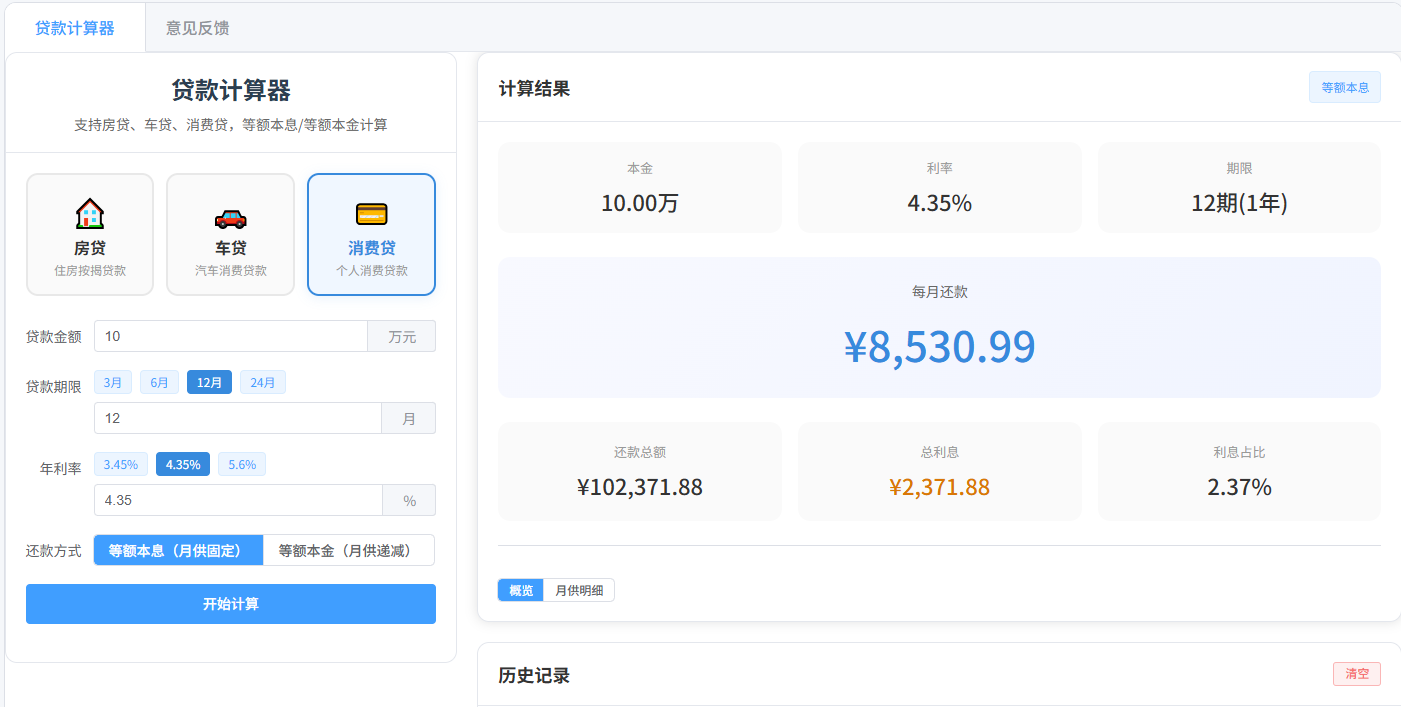
Task: Open the 贷款计算器 tab
Action: click(x=75, y=28)
